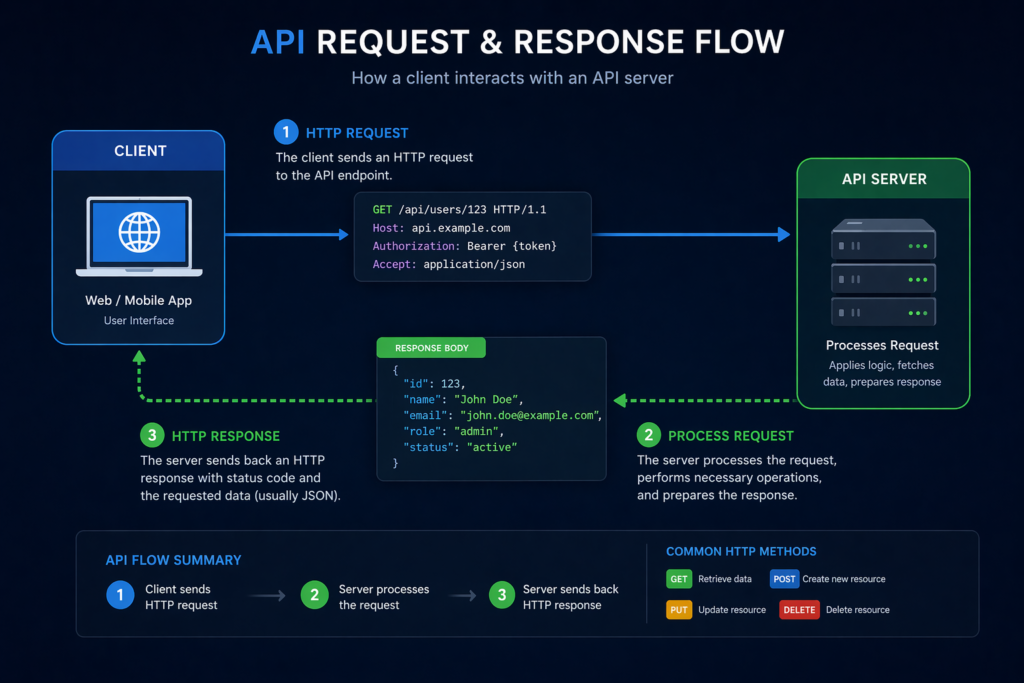
Task: Click the API SERVER panel header
Action: 883,179
